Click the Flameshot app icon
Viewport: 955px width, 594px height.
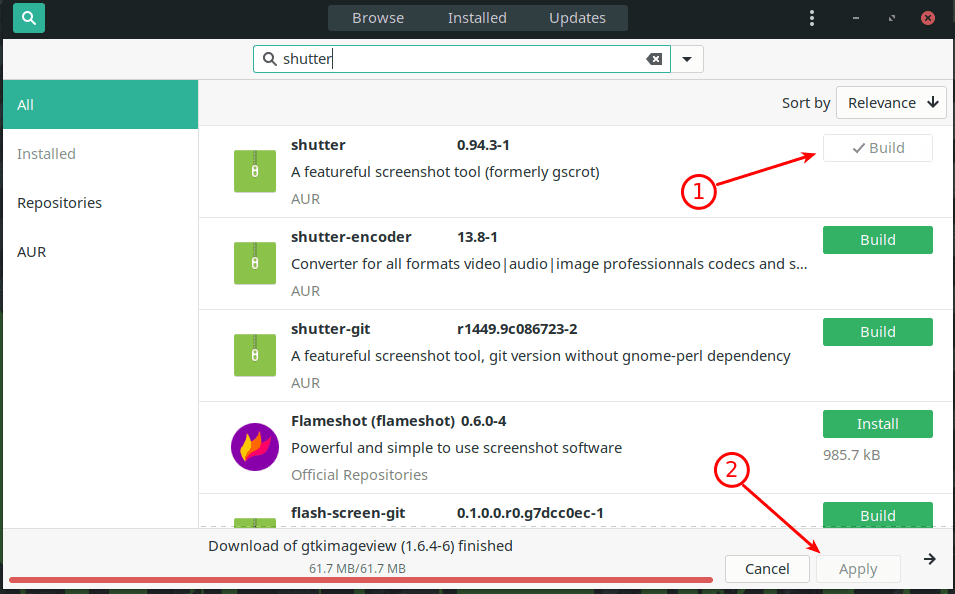tap(255, 447)
